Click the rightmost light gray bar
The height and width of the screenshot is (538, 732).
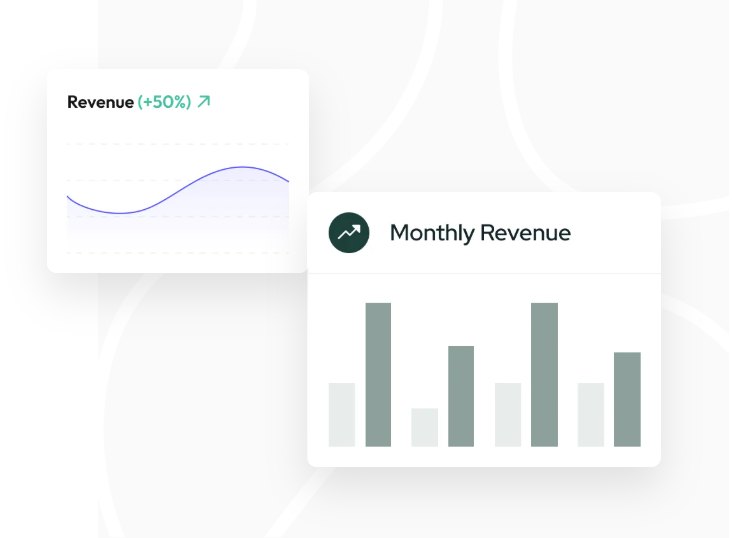point(591,414)
